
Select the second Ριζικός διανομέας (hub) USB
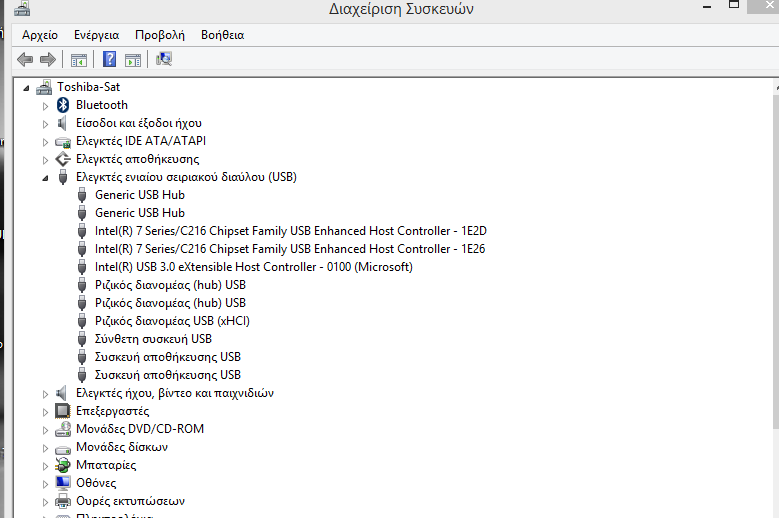[170, 302]
